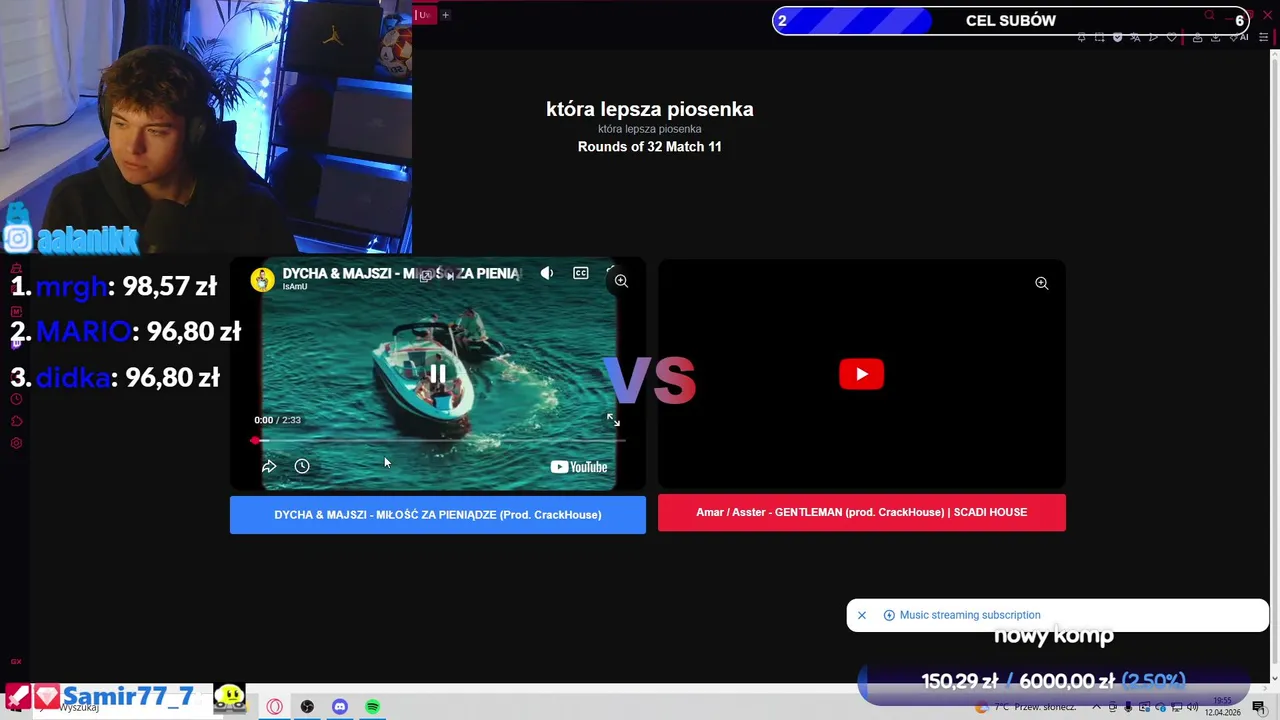Dismiss the Music streaming subscription popup
1280x720 pixels.
(861, 615)
